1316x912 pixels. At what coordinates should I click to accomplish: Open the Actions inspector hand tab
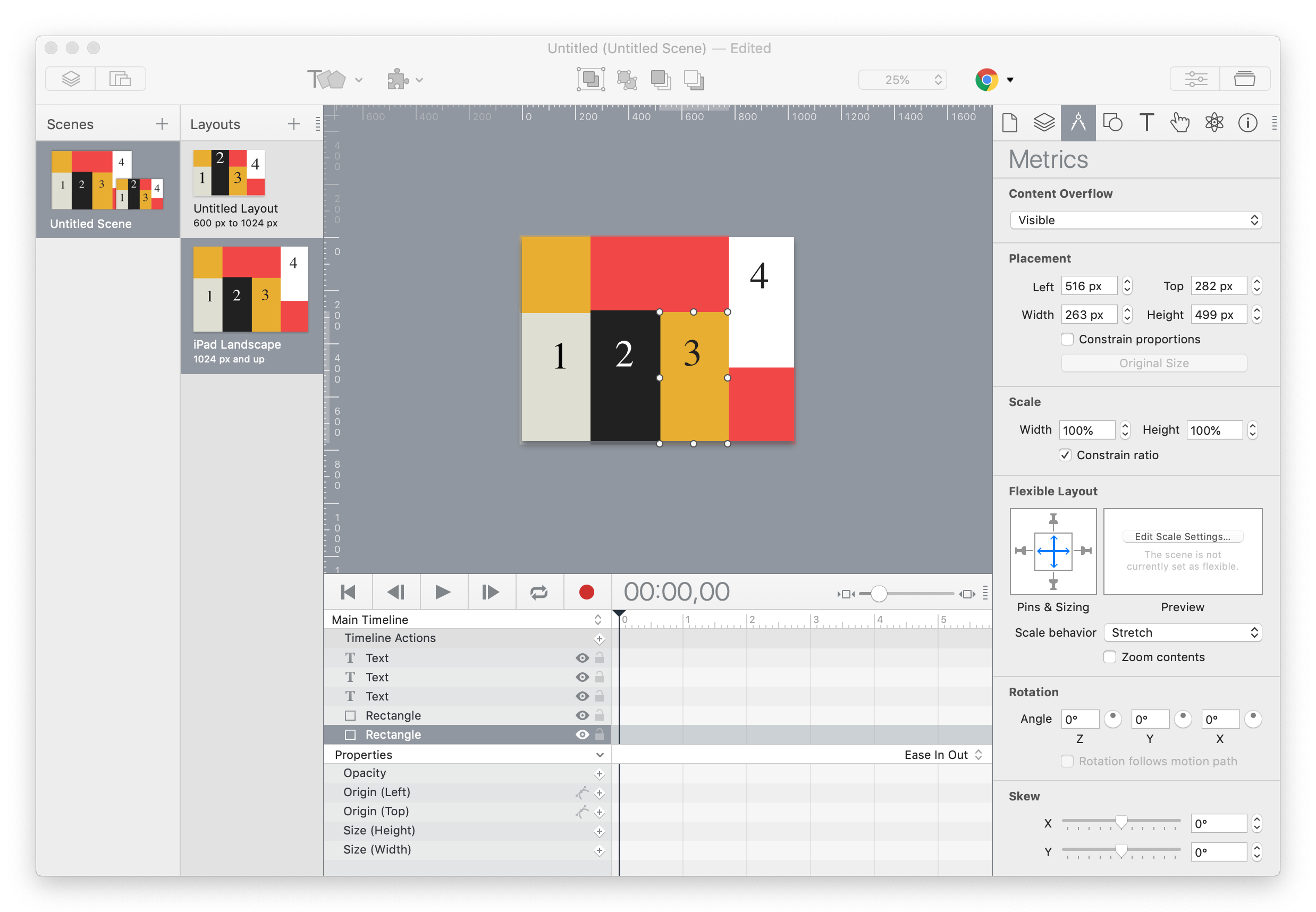(x=1179, y=123)
